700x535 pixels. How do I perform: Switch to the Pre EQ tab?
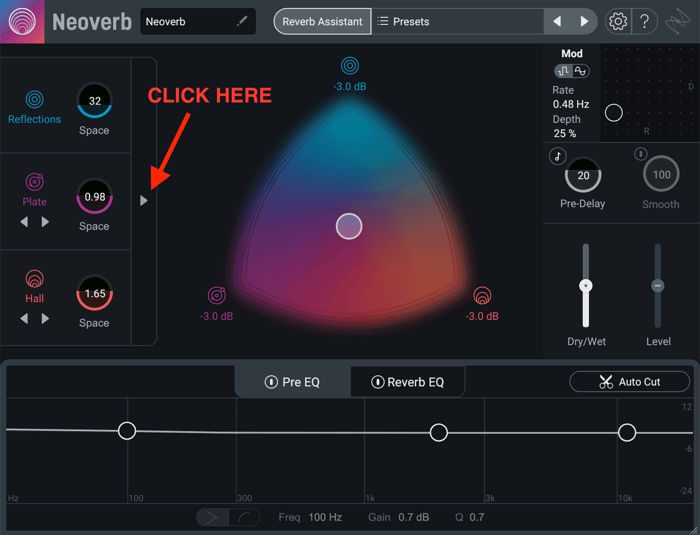click(293, 382)
